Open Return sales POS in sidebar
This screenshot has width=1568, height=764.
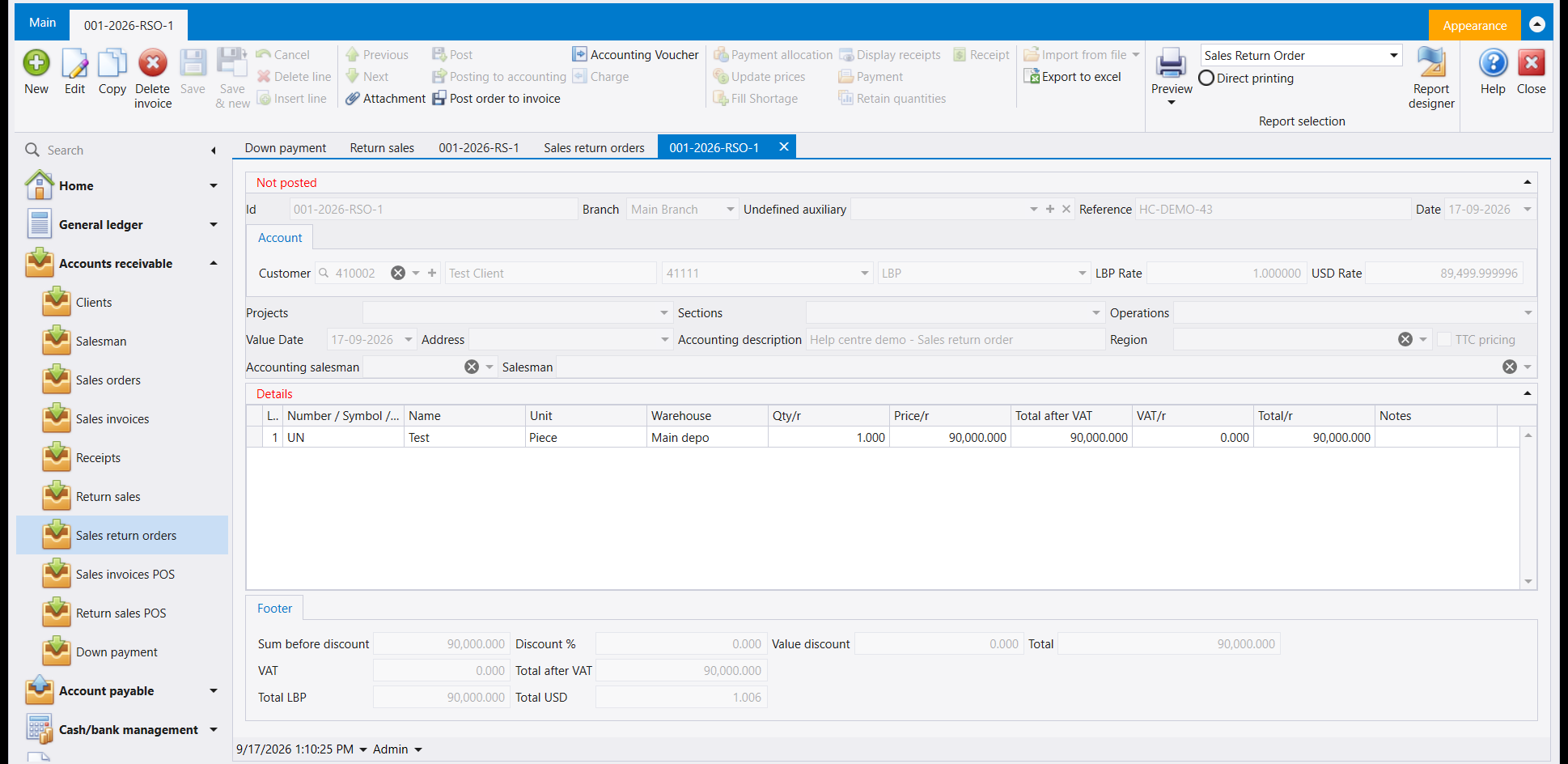coord(121,613)
